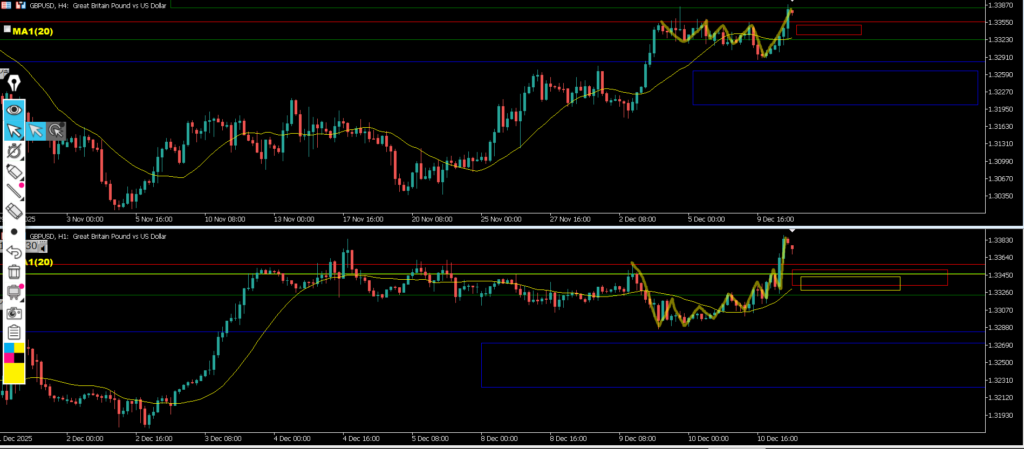Select the yellow color swatch
This screenshot has height=449, width=1024.
point(14,374)
